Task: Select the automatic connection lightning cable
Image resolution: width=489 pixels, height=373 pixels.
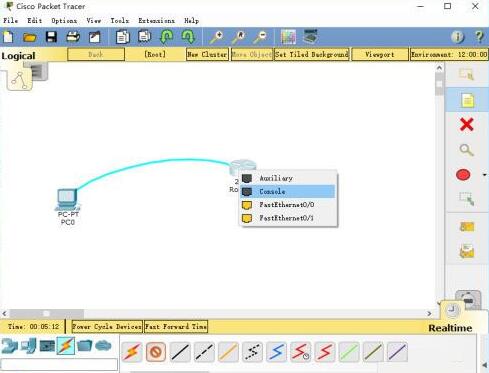Action: (x=132, y=352)
